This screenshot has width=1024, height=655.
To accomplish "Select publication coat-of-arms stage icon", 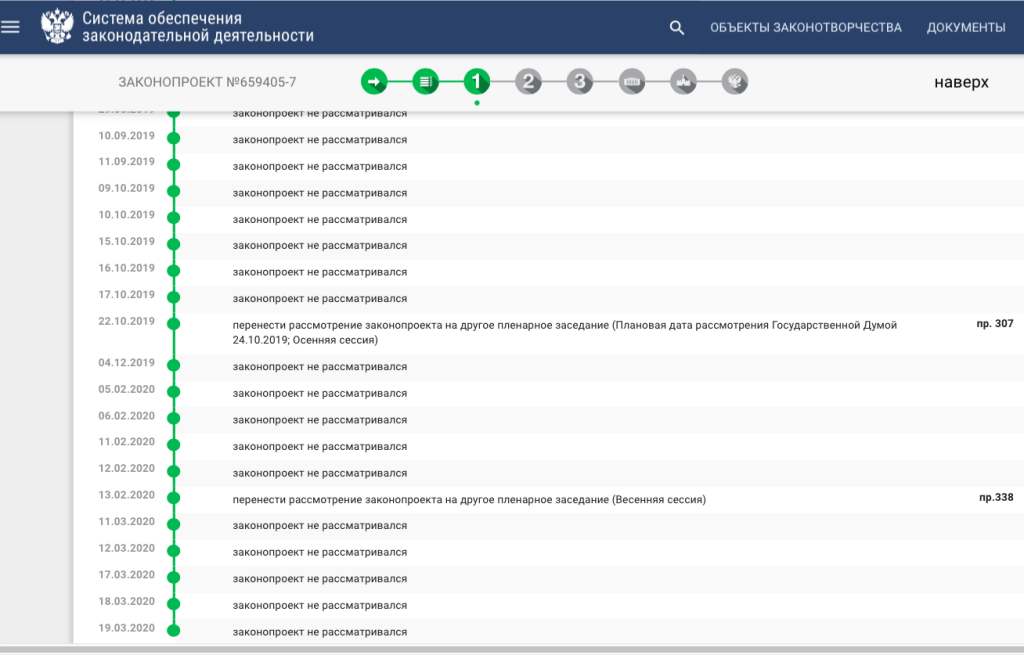I will (x=735, y=82).
